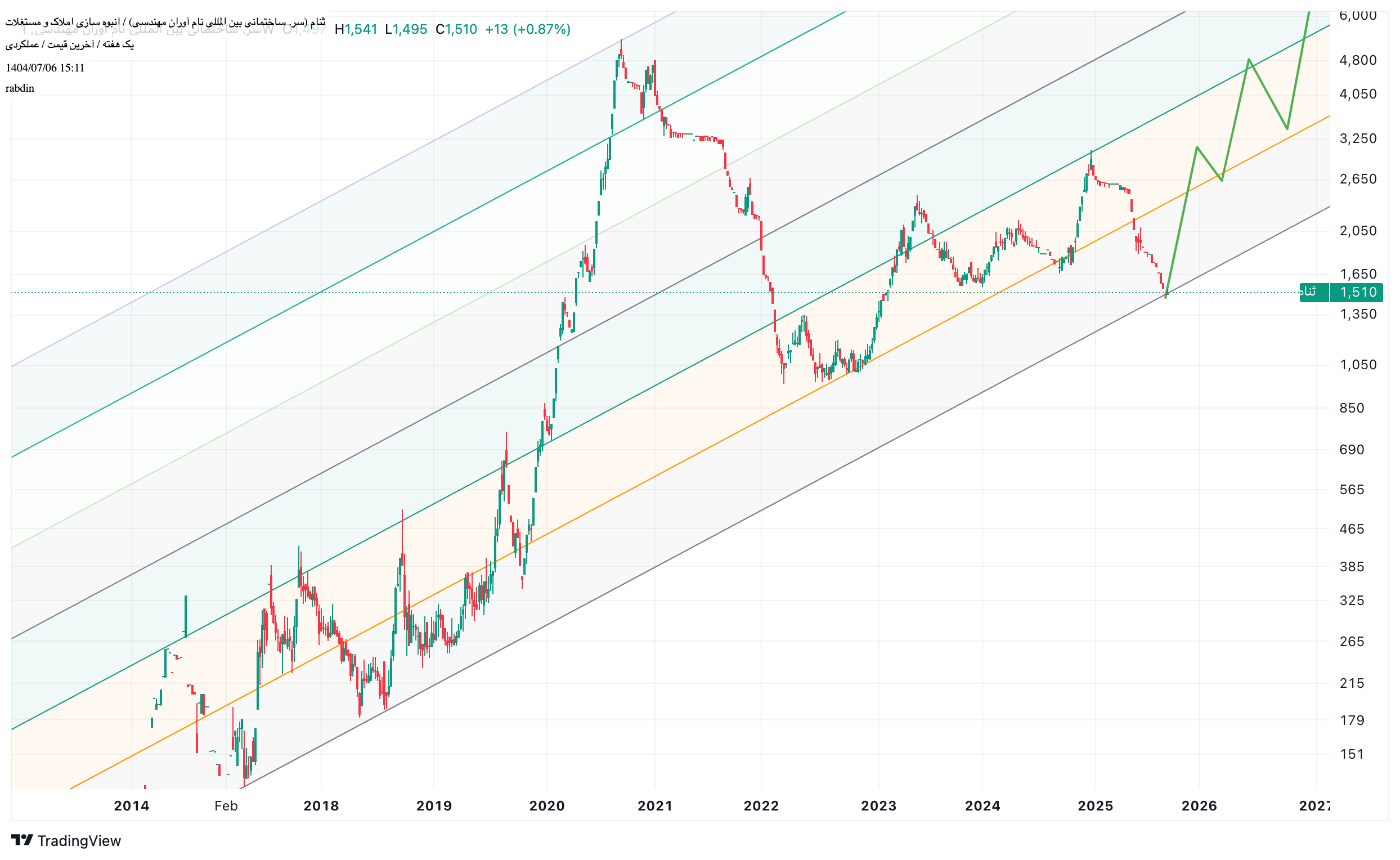
Task: Click the 2020 label on time axis
Action: [546, 806]
